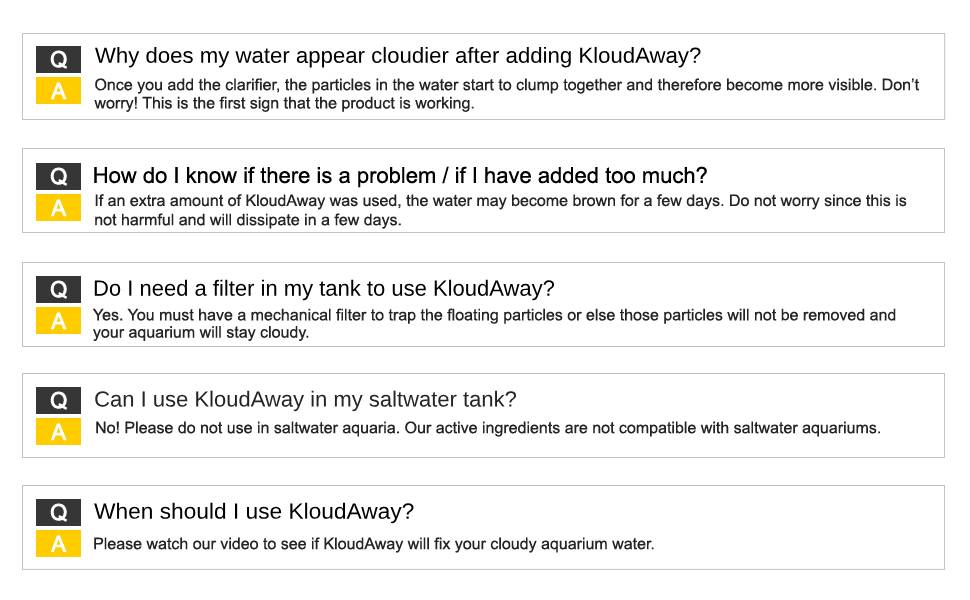
Task: Click the yellow A icon beside the brown-water answer
Action: tap(58, 208)
